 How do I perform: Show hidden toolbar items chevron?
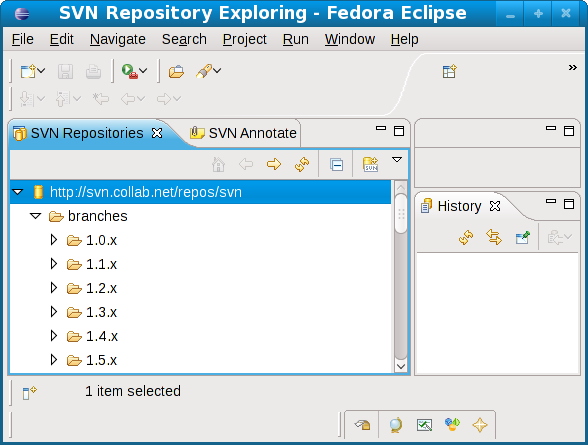tap(572, 67)
